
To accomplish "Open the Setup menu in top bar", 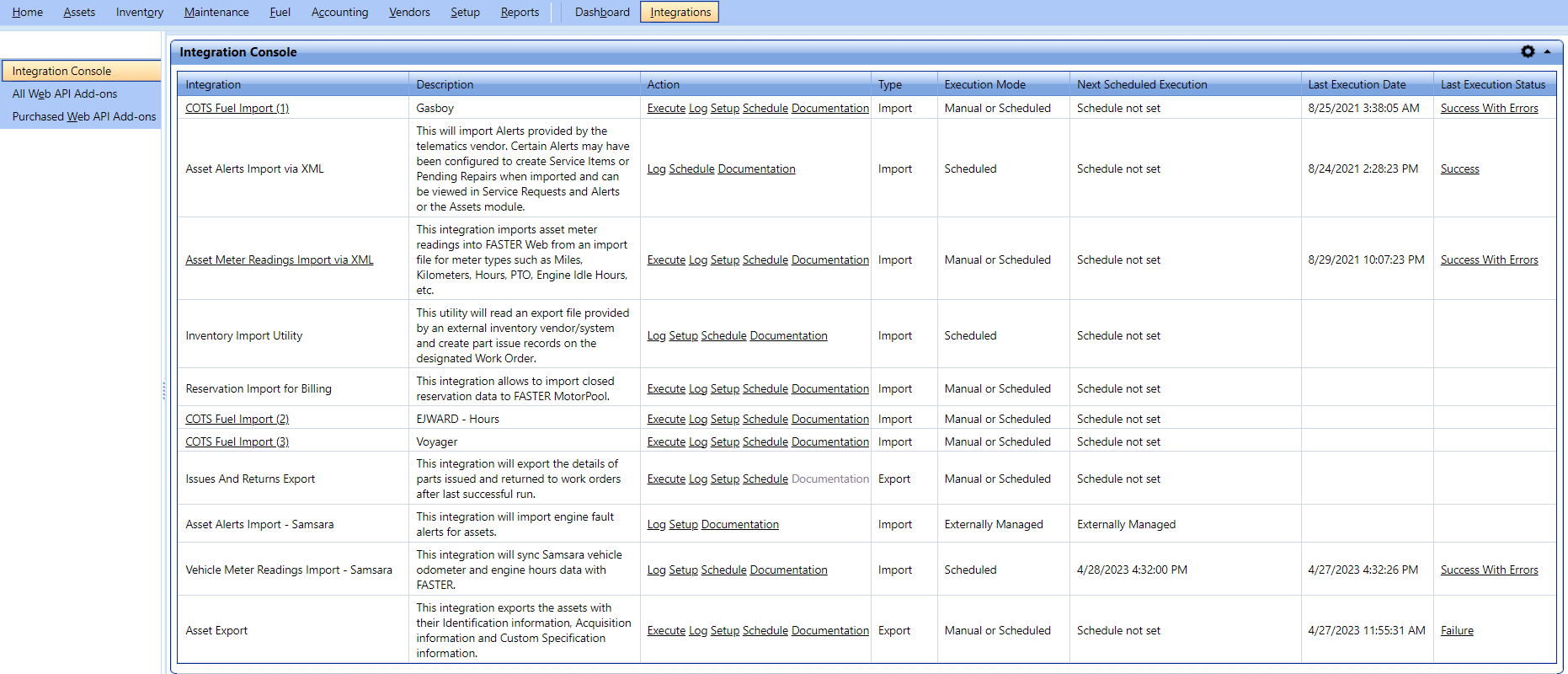I will pos(465,12).
